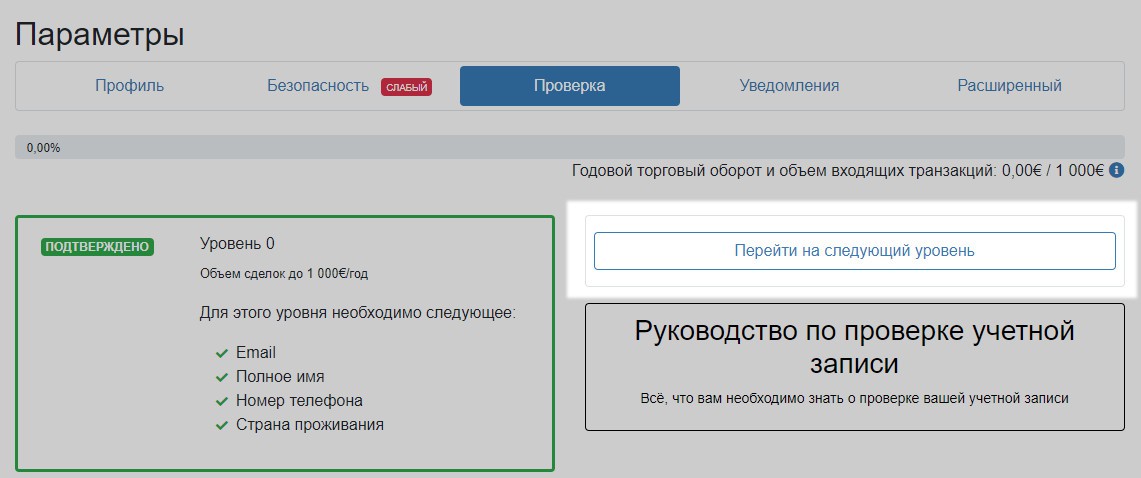The image size is (1141, 478).
Task: Click the Годовой торговый оборот text
Action: tap(838, 171)
